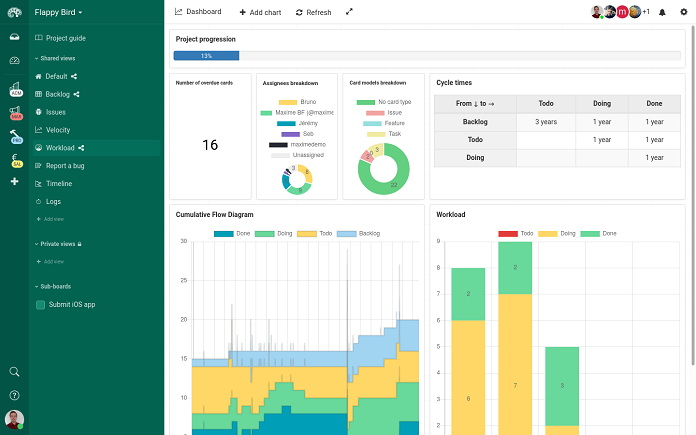Click the Logs clock icon
Screen dimensions: 696x435
[39, 201]
